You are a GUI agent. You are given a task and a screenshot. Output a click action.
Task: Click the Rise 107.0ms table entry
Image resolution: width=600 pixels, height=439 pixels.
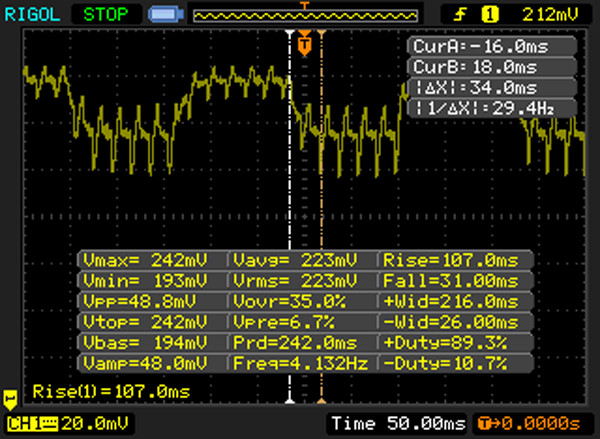click(x=456, y=260)
